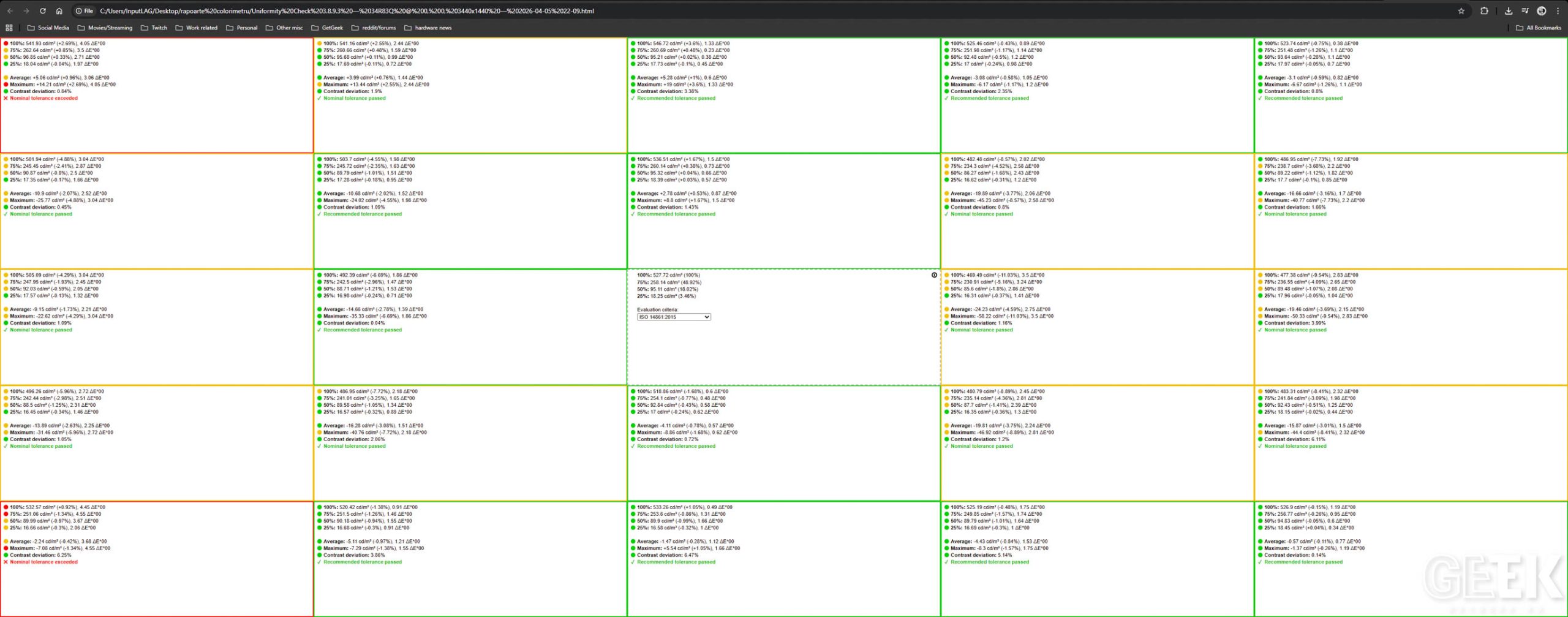Open the profile avatar menu
Viewport: 1568px width, 617px height.
point(1542,11)
